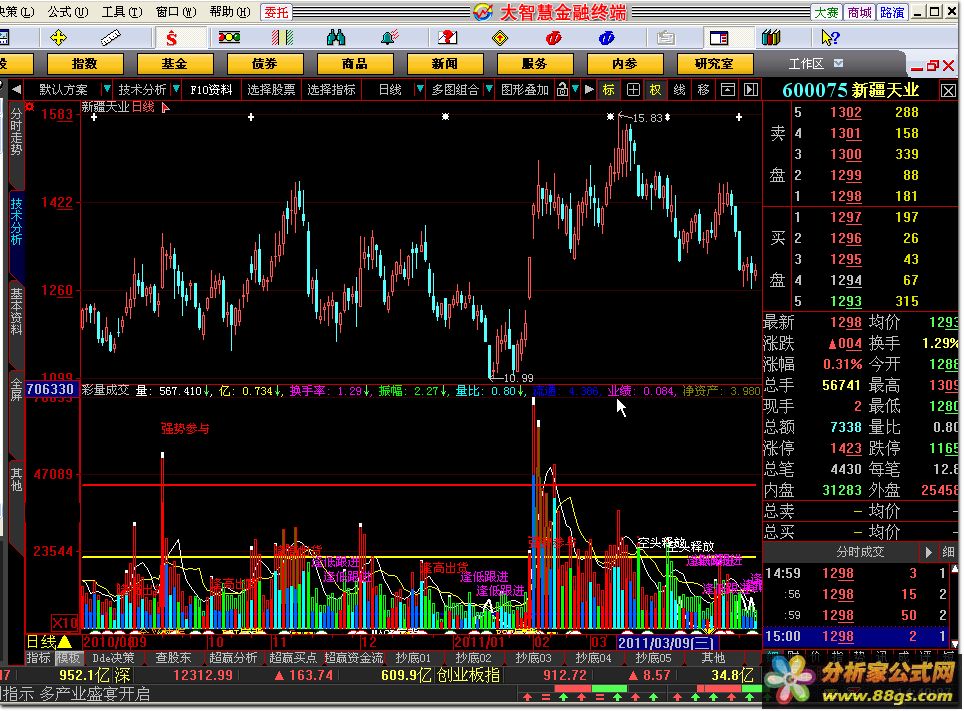Click 选择指标 in chart toolbar
964x711 pixels.
(331, 90)
